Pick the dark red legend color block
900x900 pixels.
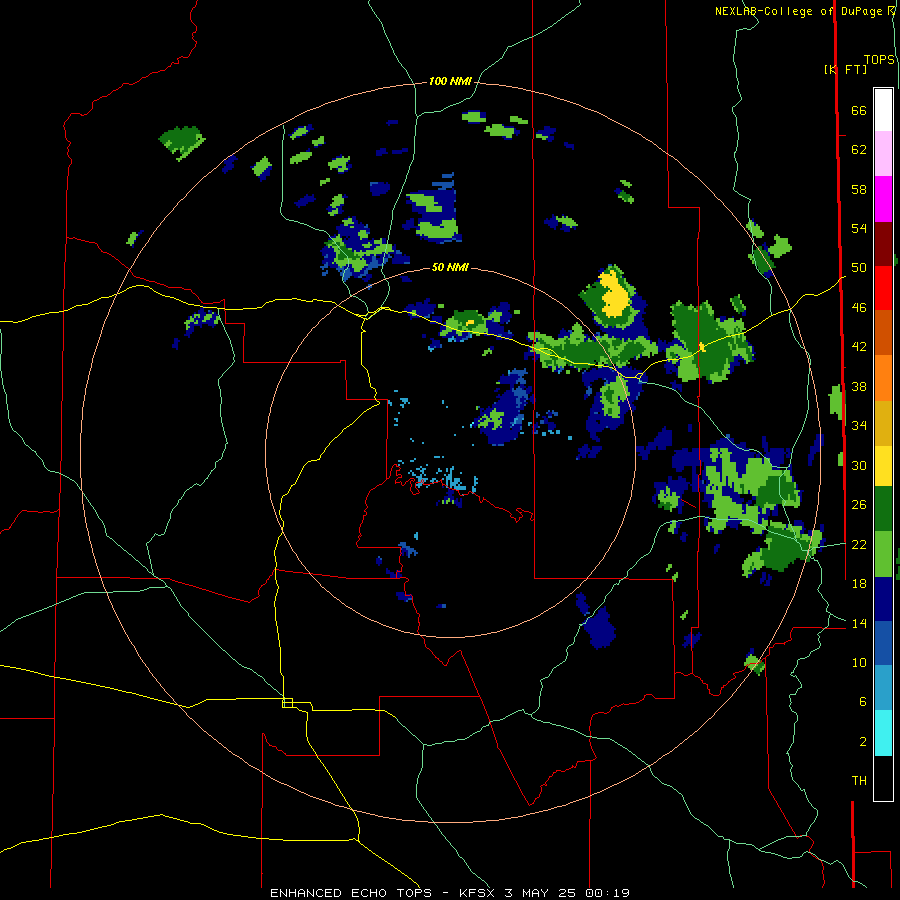click(883, 244)
